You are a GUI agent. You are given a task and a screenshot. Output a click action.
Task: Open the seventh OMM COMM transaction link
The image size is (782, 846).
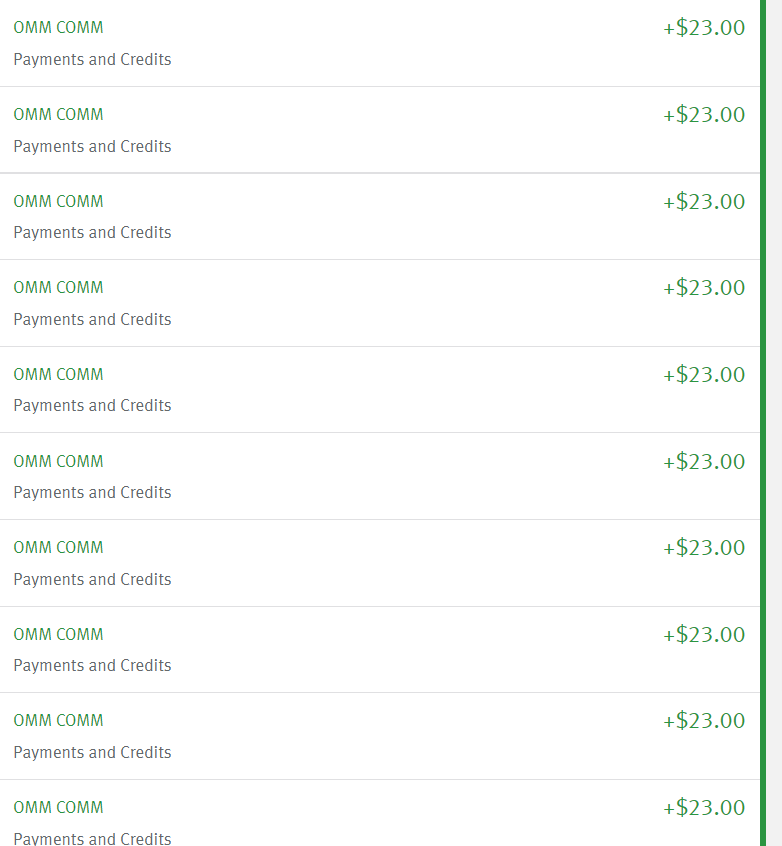58,548
